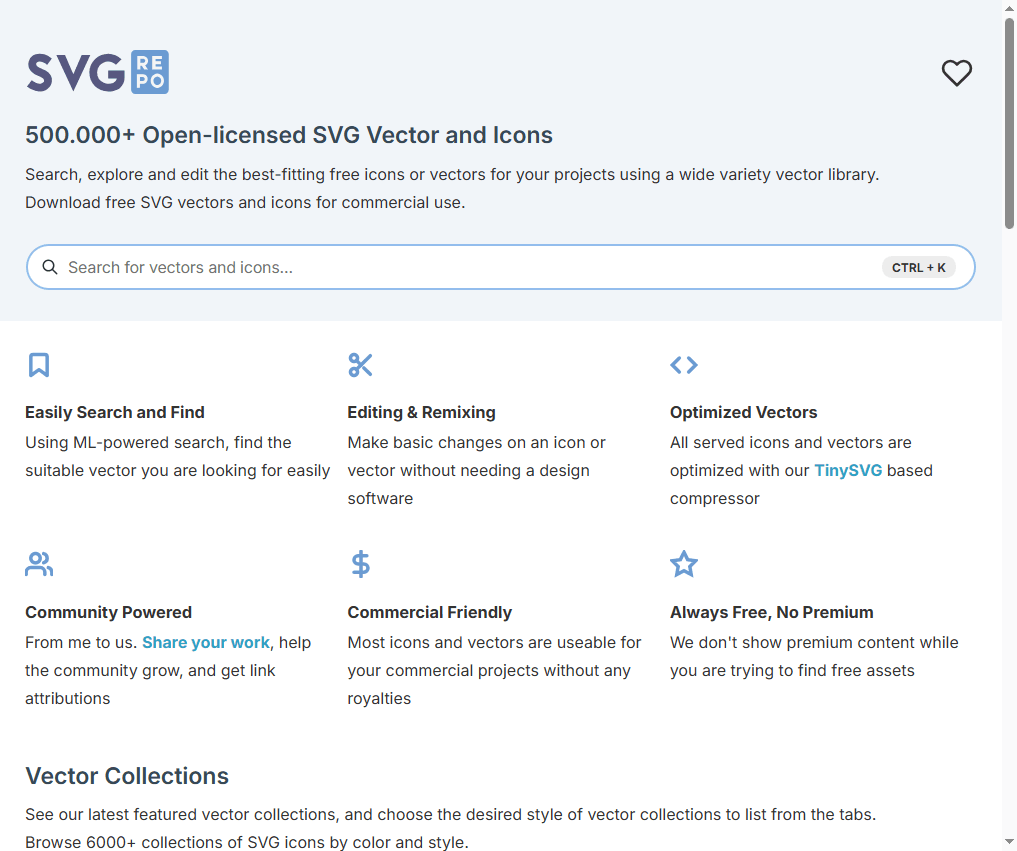The image size is (1017, 851).
Task: Click the people icon above Community Powered
Action: click(39, 564)
